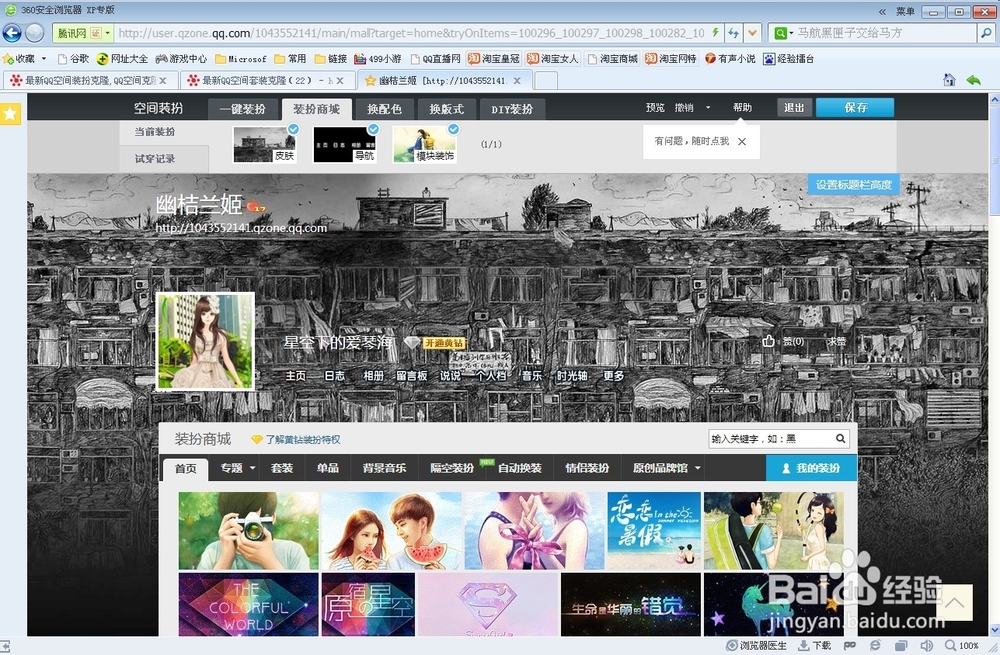Viewport: 1000px width, 655px height.
Task: Select 试穿记录 in the side list
Action: pyautogui.click(x=154, y=158)
